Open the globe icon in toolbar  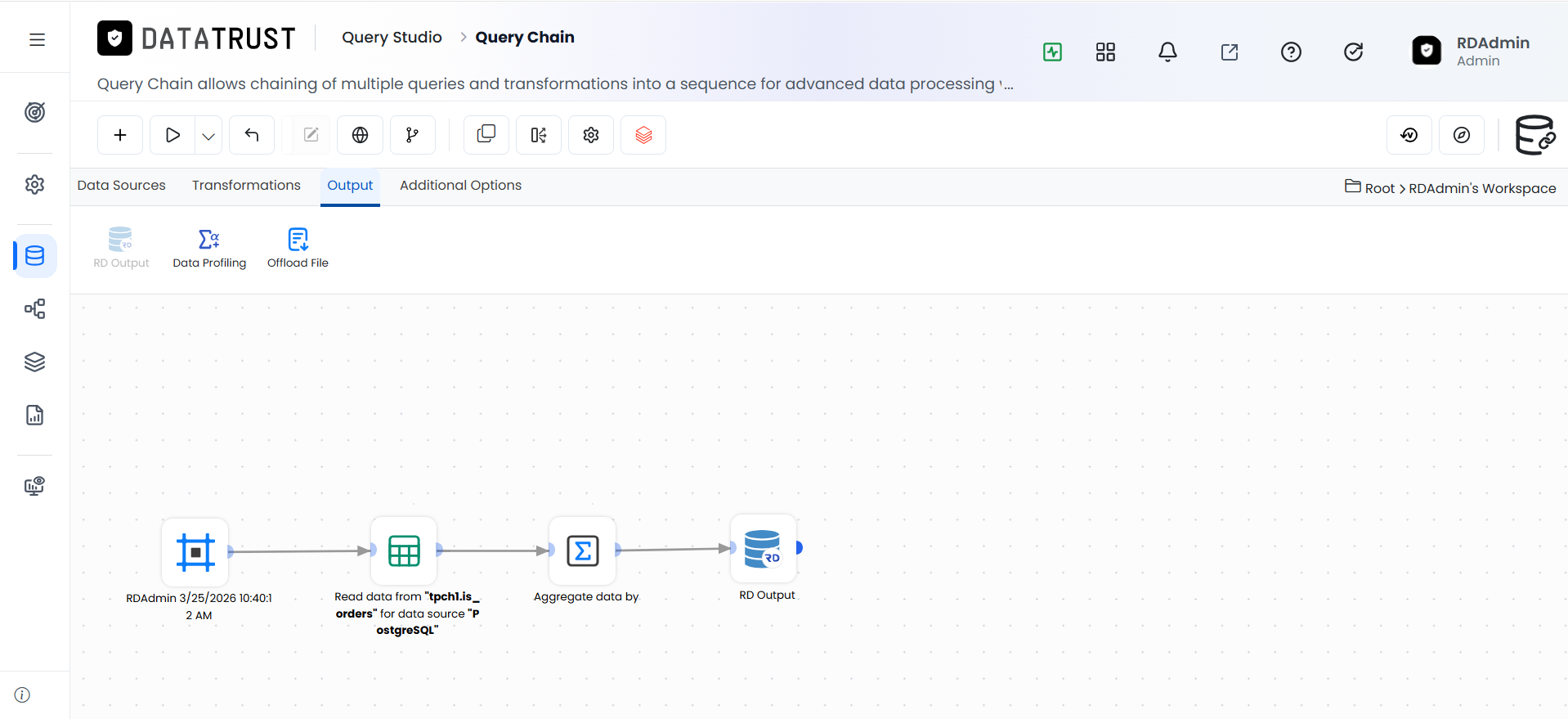[x=360, y=135]
